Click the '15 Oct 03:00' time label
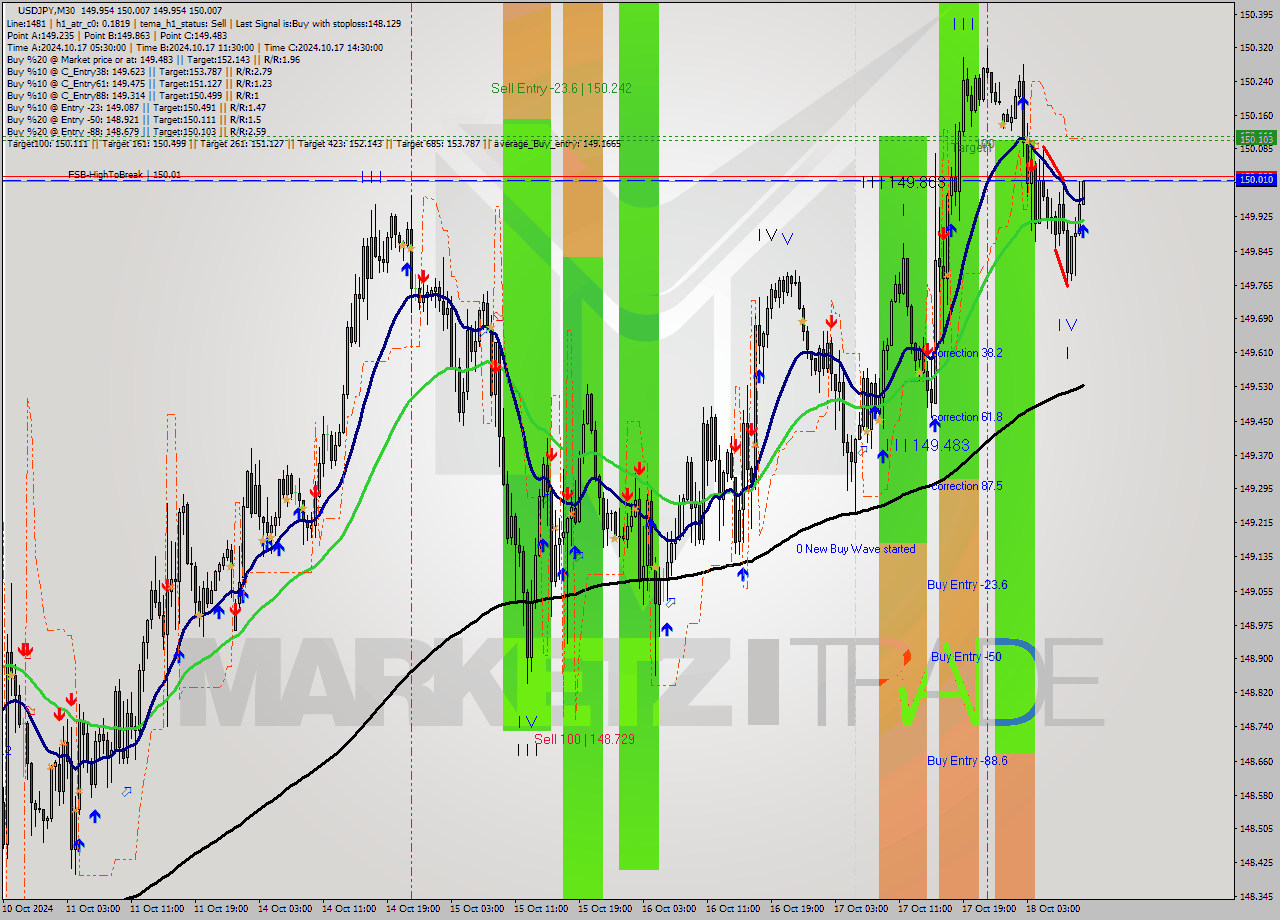Image resolution: width=1280 pixels, height=920 pixels. coord(476,909)
